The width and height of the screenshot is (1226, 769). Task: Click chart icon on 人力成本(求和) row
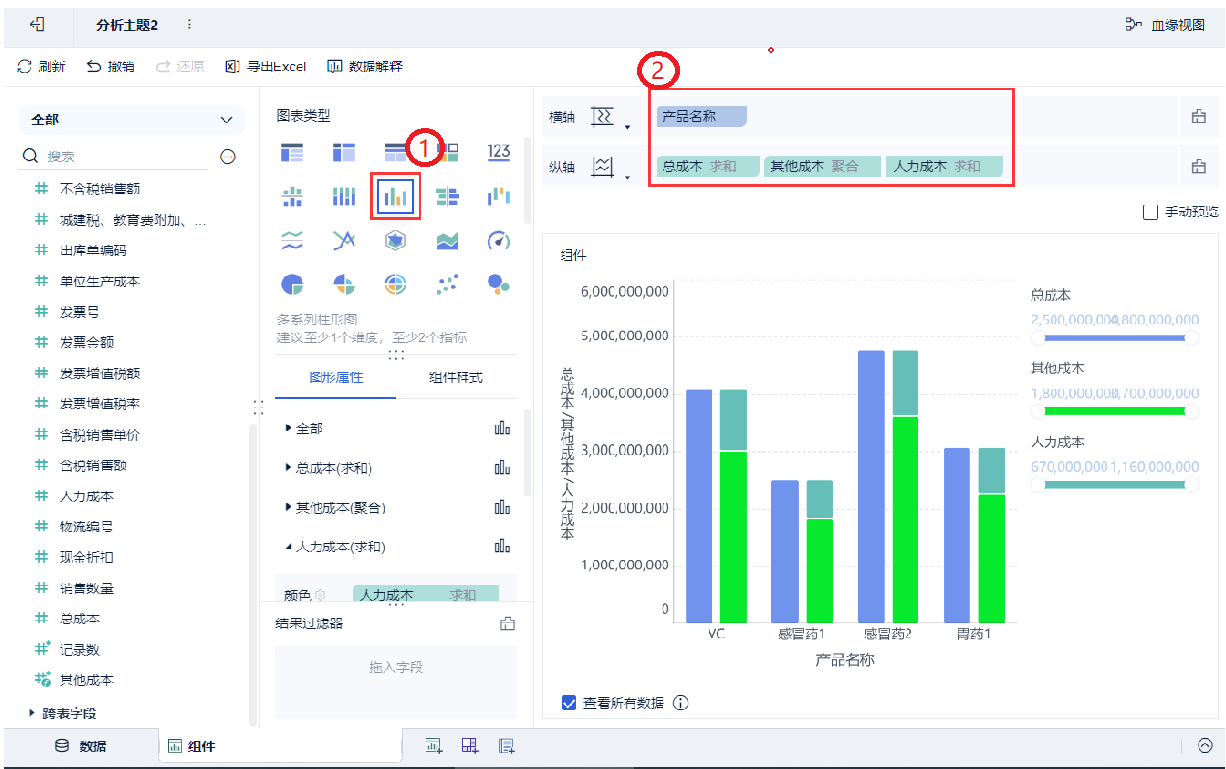[502, 546]
